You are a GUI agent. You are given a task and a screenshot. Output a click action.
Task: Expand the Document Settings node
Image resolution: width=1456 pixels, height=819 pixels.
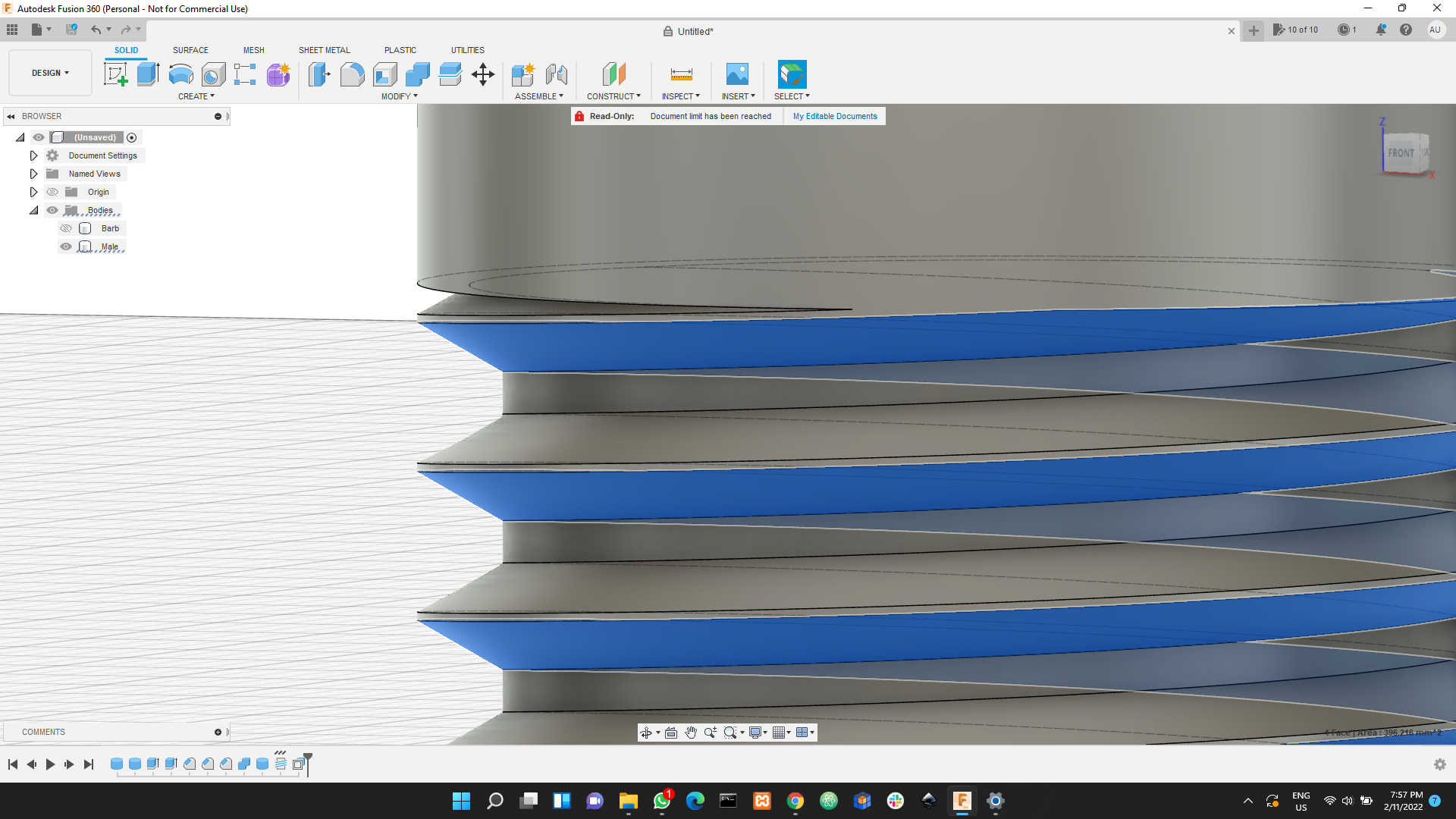tap(33, 155)
